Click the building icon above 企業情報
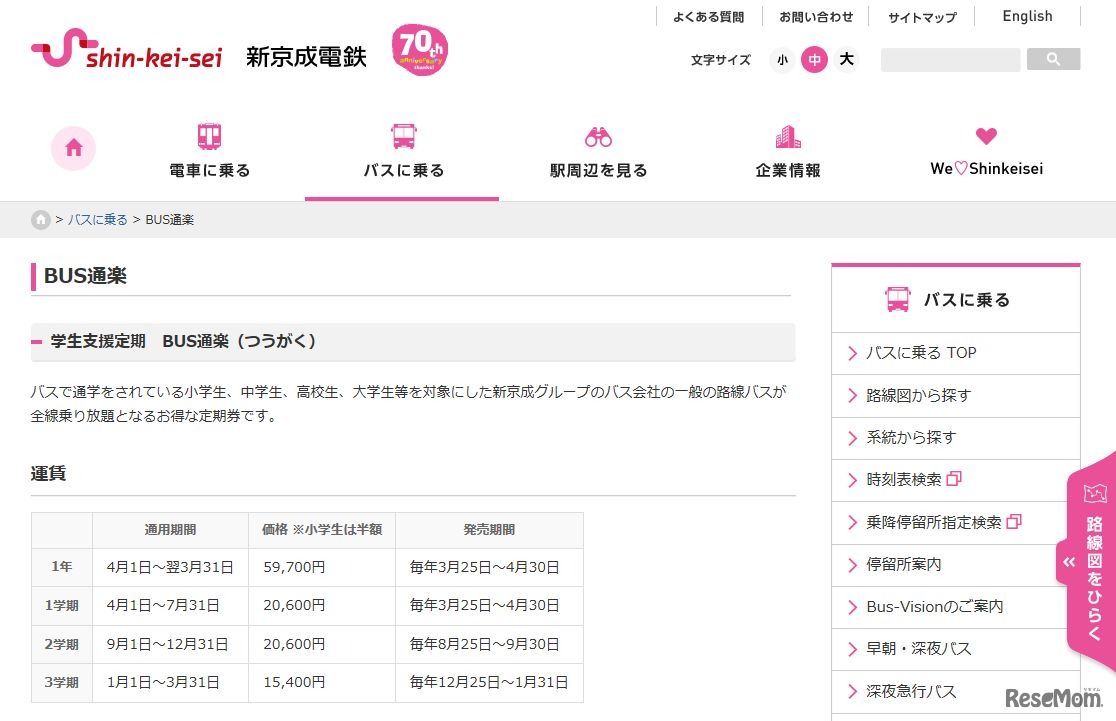 click(788, 137)
